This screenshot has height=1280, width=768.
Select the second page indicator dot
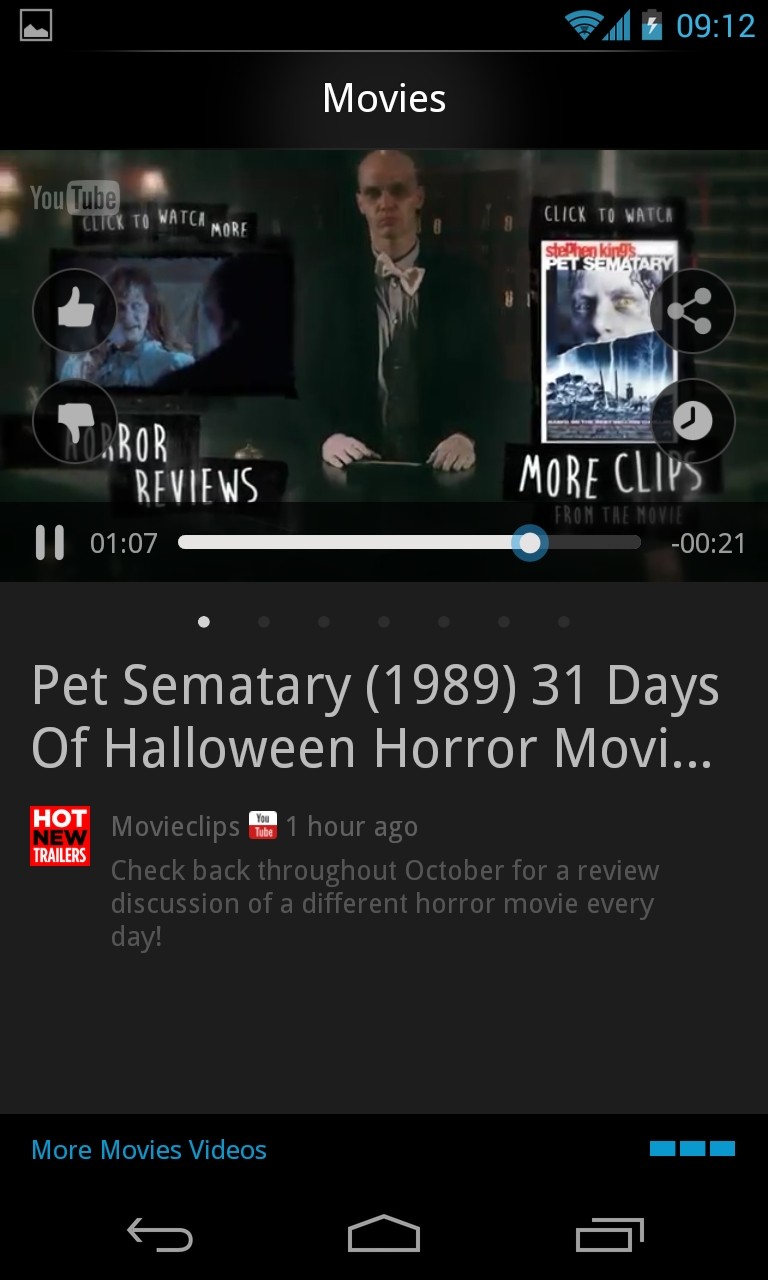point(264,622)
